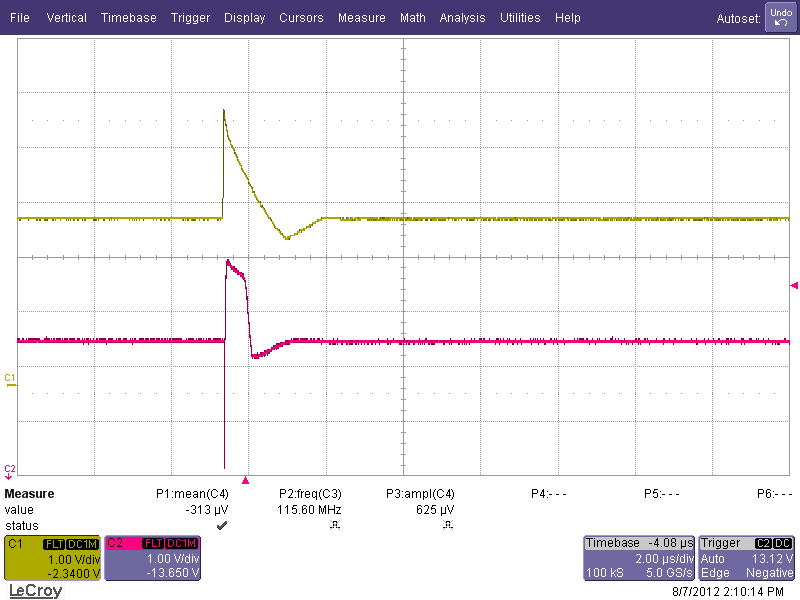This screenshot has height=600, width=800.
Task: Click the C1 DC1M coupling badge
Action: tap(82, 544)
